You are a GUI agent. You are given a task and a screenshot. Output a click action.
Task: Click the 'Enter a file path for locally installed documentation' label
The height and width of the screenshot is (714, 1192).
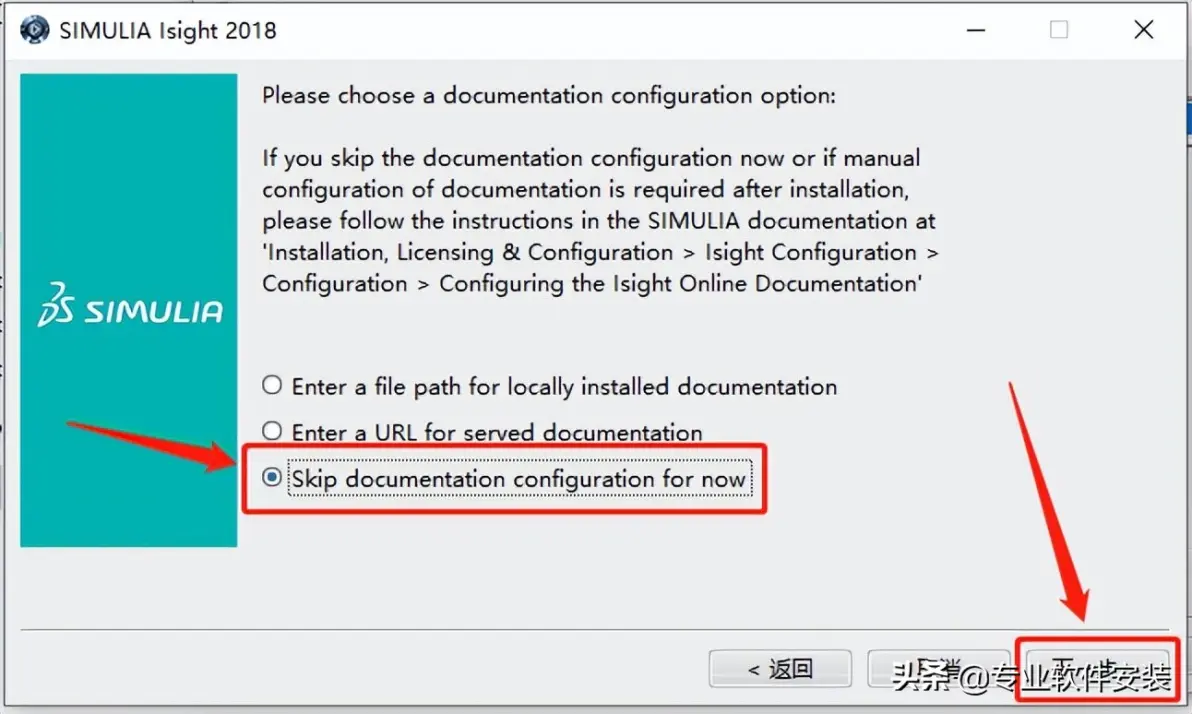tap(564, 386)
